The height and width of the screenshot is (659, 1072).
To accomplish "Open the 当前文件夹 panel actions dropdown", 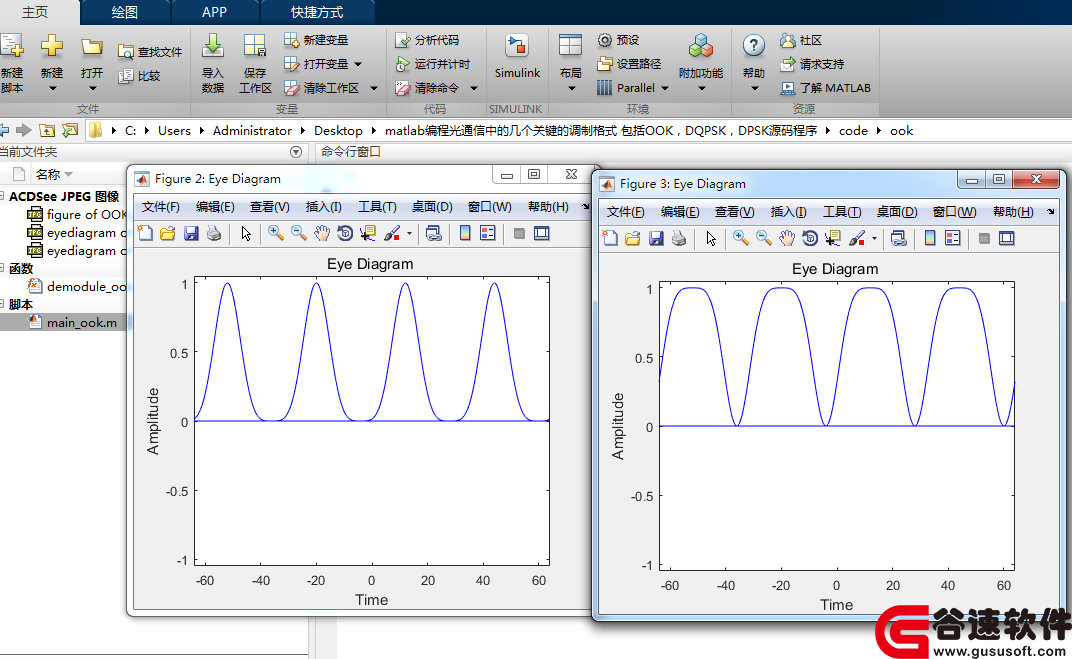I will point(295,152).
